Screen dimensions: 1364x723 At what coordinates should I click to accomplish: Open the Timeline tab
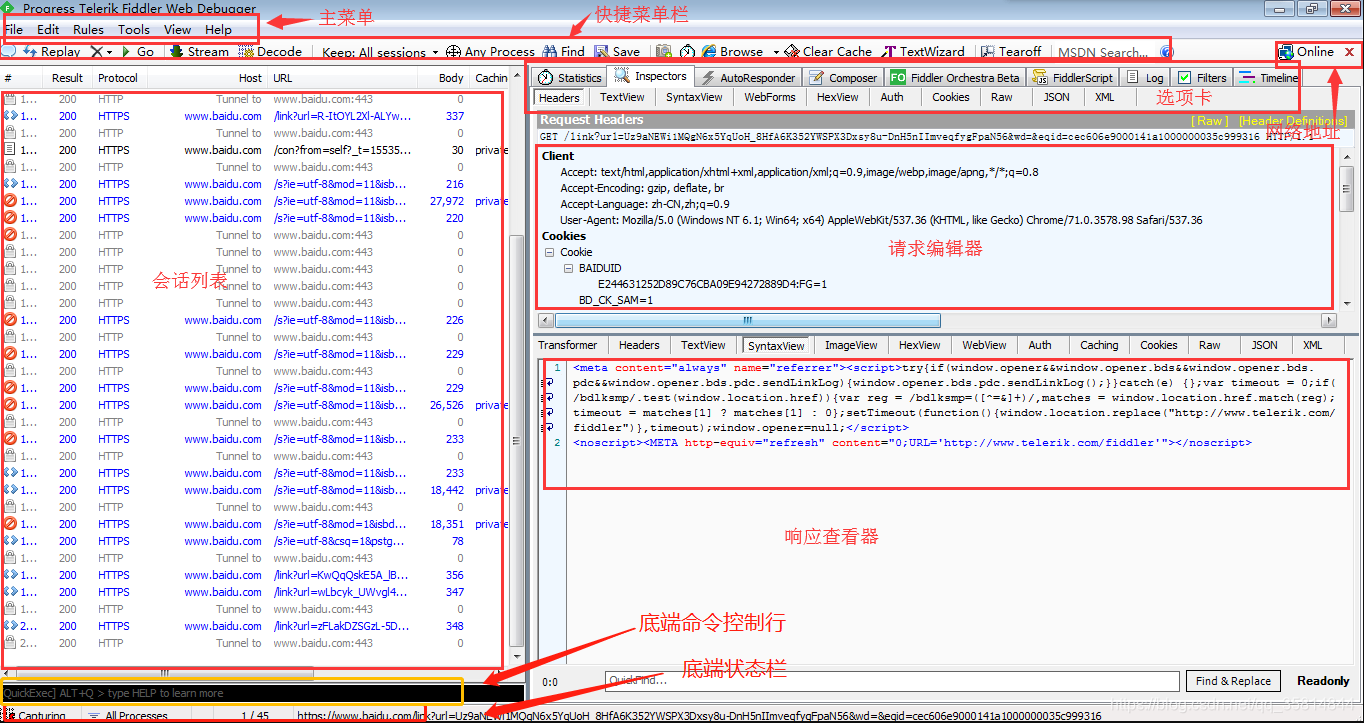(1268, 77)
